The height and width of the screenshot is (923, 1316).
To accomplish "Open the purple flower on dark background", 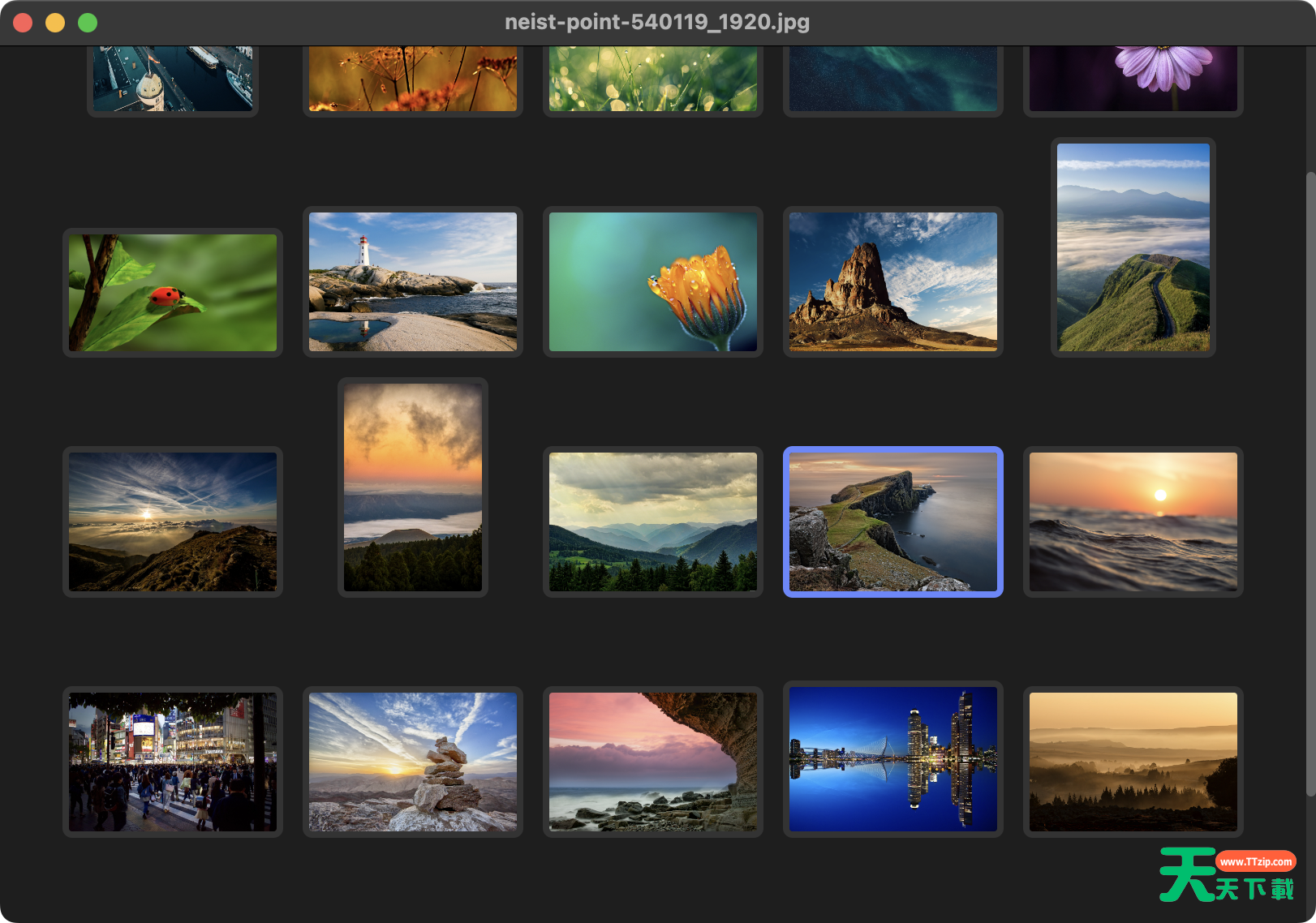I will (1133, 77).
